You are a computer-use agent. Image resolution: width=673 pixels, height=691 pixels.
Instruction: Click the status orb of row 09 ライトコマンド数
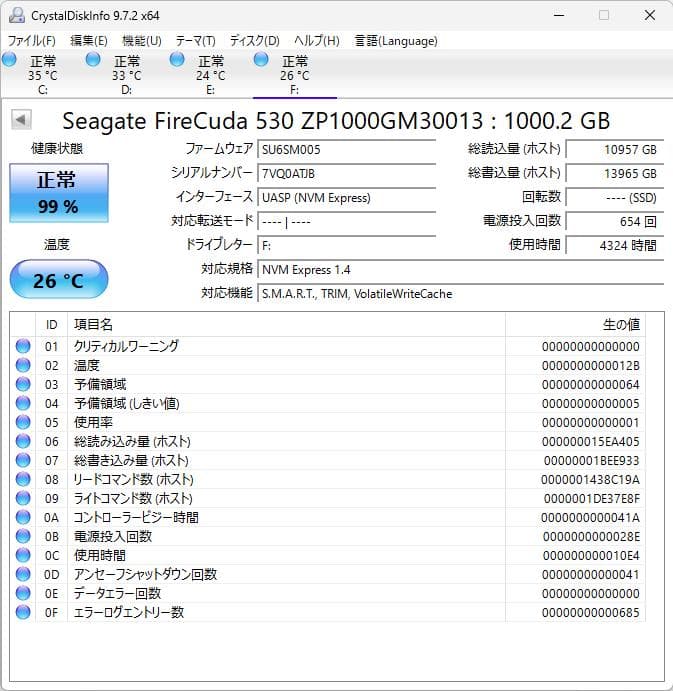click(x=23, y=498)
